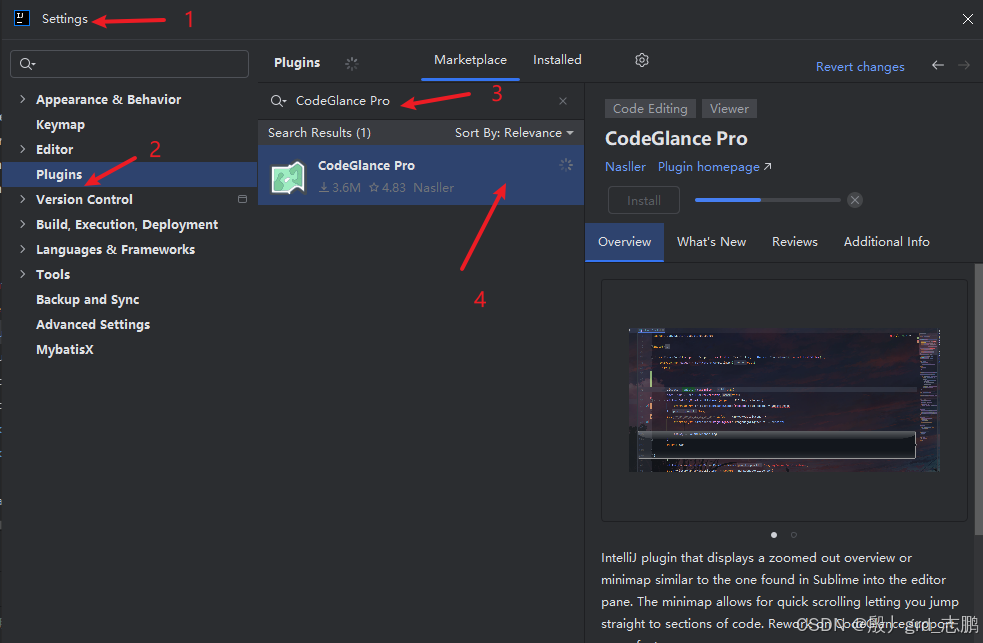Screen dimensions: 983x643
Task: Click the CodeGlance Pro title heading
Action: pos(676,139)
